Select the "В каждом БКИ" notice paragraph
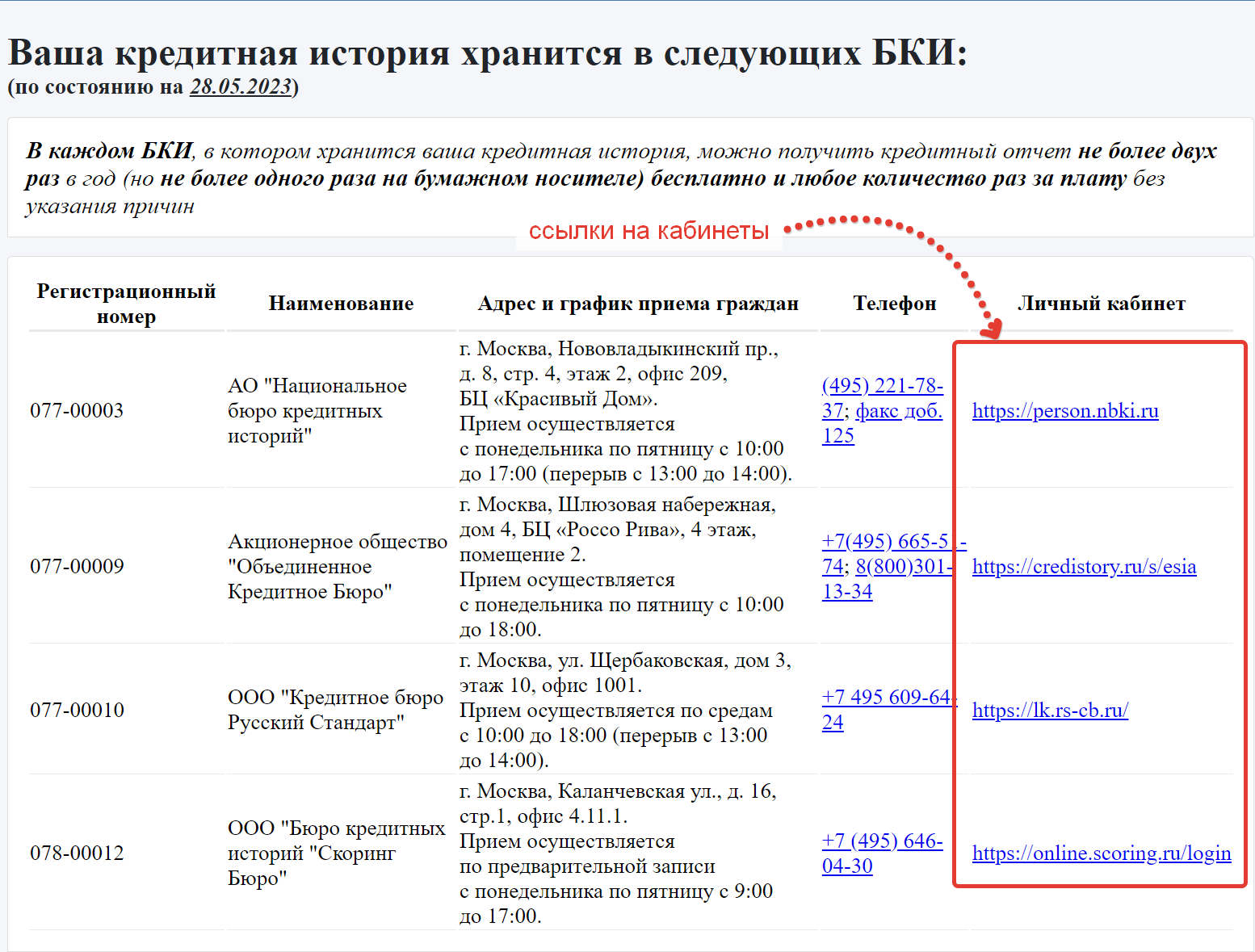1255x952 pixels. tap(621, 178)
